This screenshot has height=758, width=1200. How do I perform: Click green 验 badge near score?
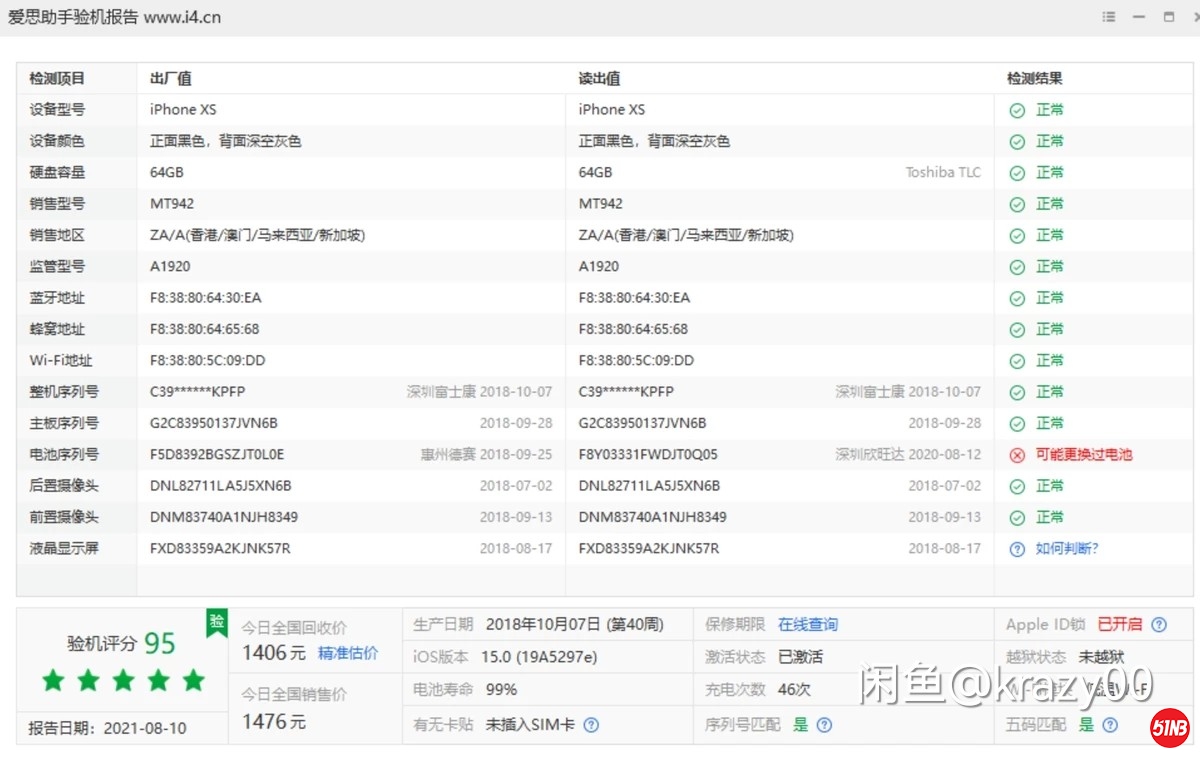(x=216, y=622)
